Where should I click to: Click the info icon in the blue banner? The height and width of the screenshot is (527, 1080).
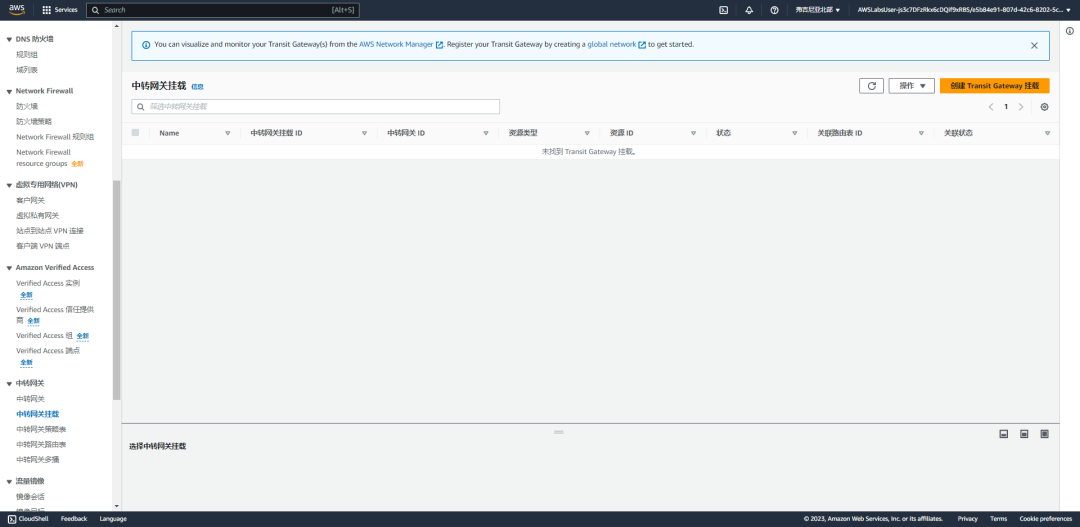coord(146,45)
